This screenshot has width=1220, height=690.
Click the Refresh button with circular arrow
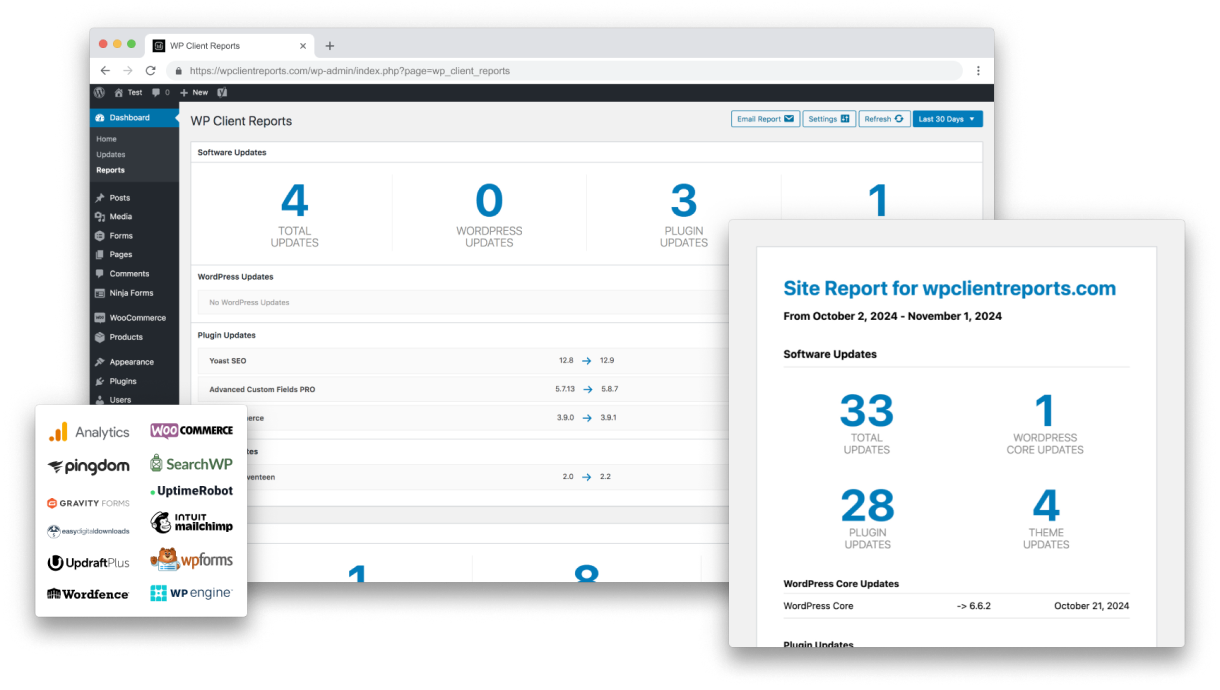coord(884,118)
